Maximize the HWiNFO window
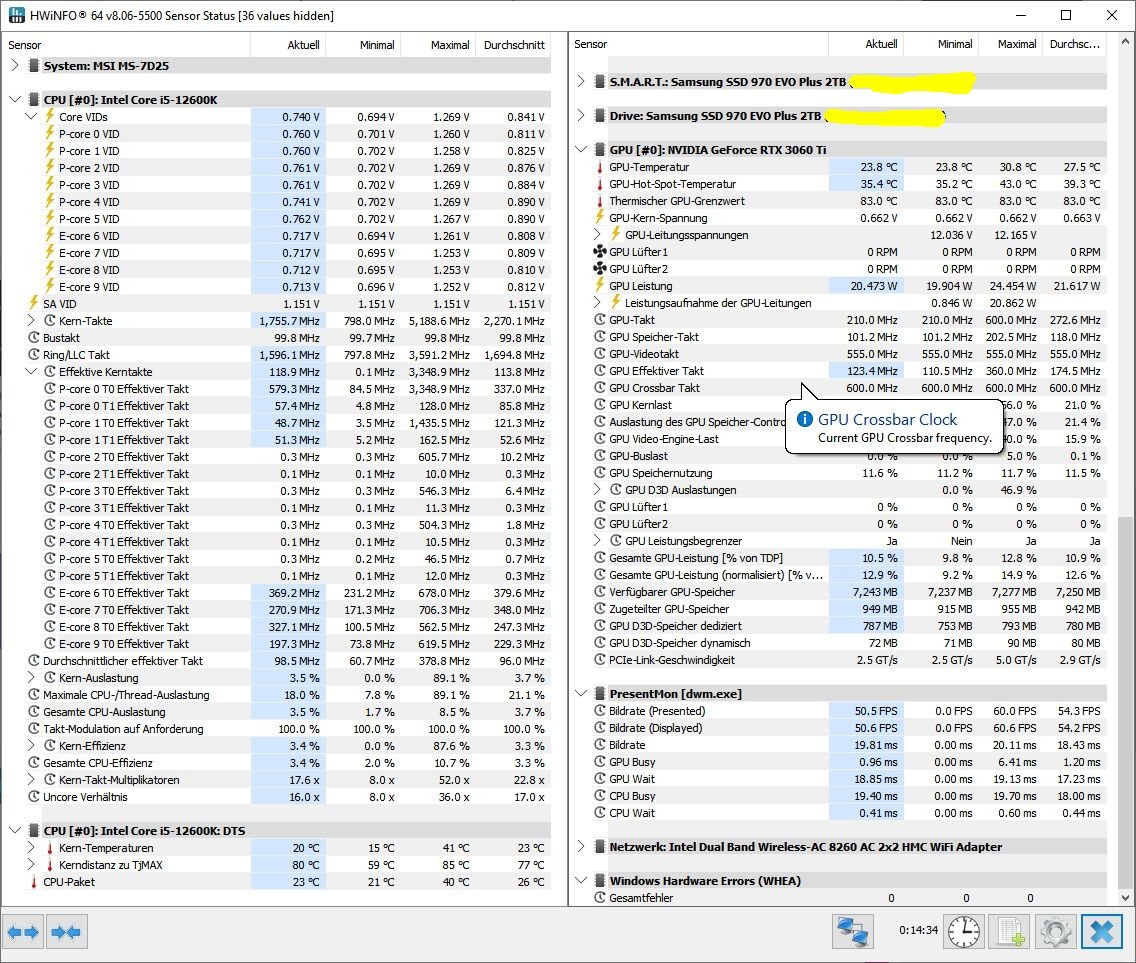The image size is (1136, 963). (1066, 15)
